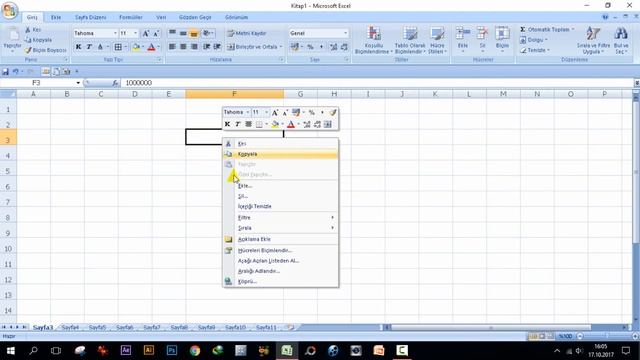Click the orientation icon in alignment group
This screenshot has width=640, height=360.
pos(207,33)
